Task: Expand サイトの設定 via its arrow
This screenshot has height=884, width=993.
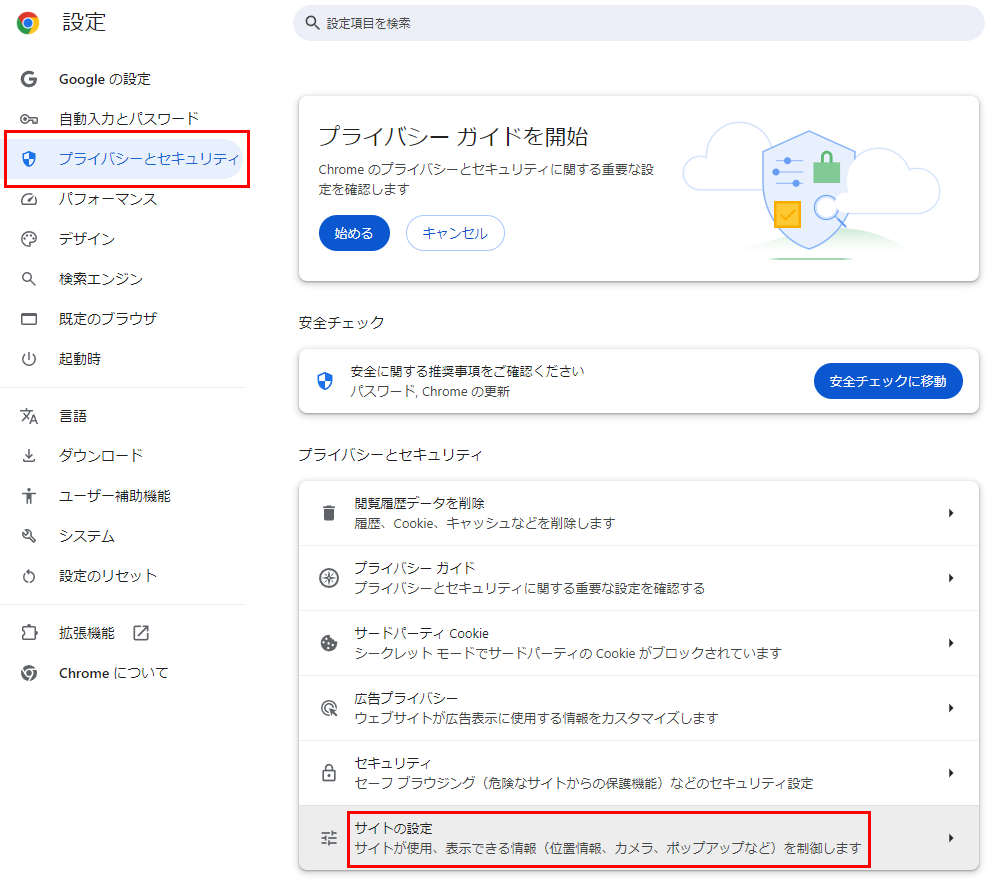Action: pos(951,838)
